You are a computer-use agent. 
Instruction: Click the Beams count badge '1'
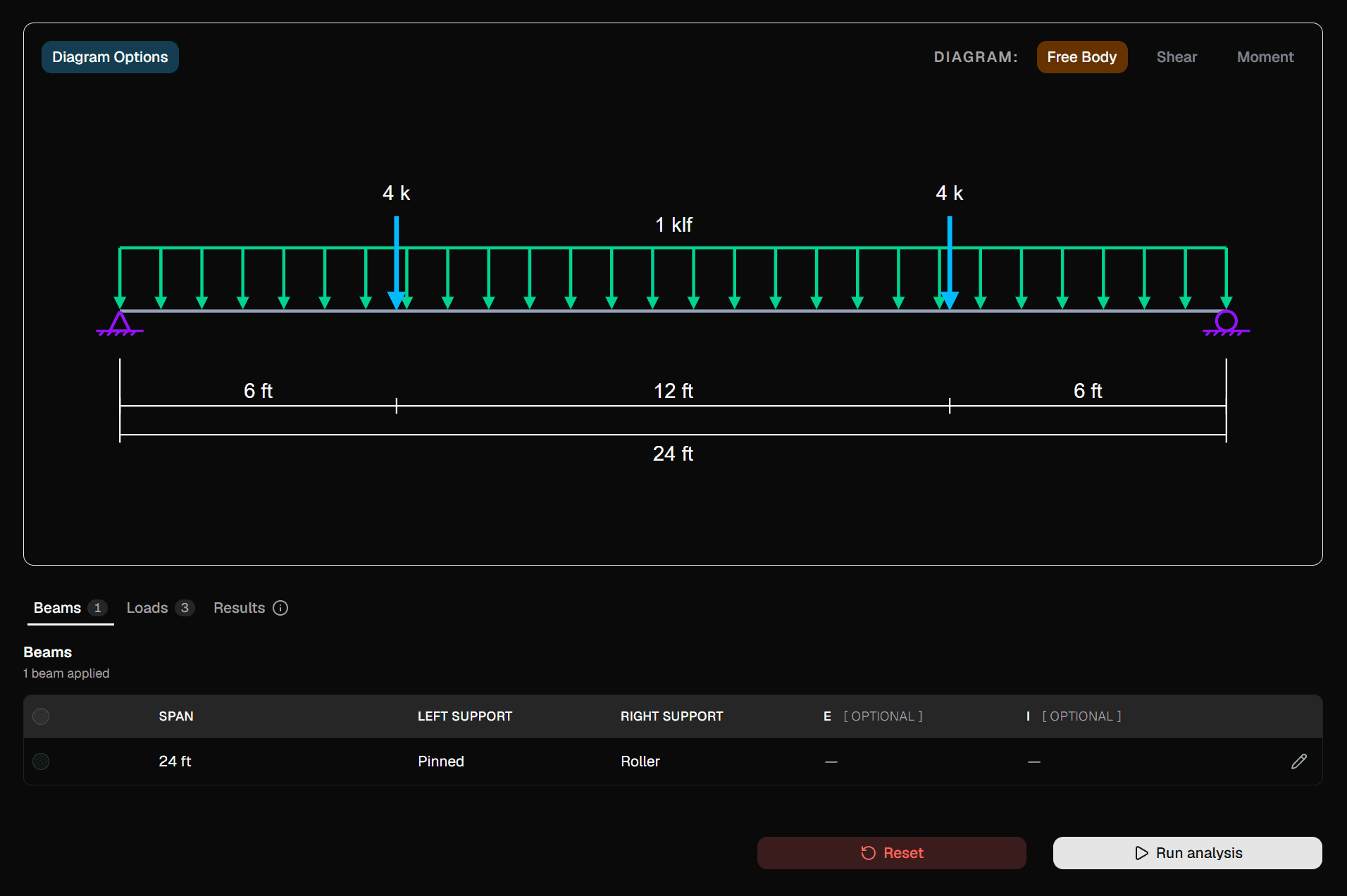(x=97, y=608)
